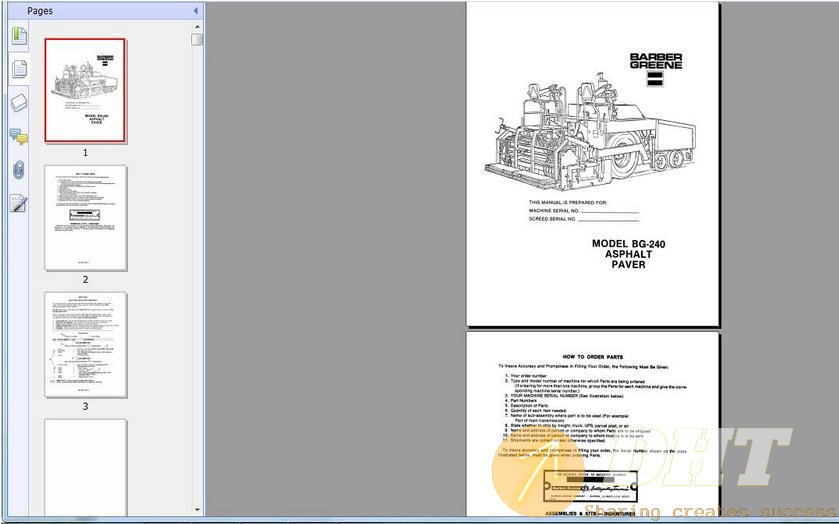Click page number label "1" under thumbnail
839x524 pixels.
point(85,153)
